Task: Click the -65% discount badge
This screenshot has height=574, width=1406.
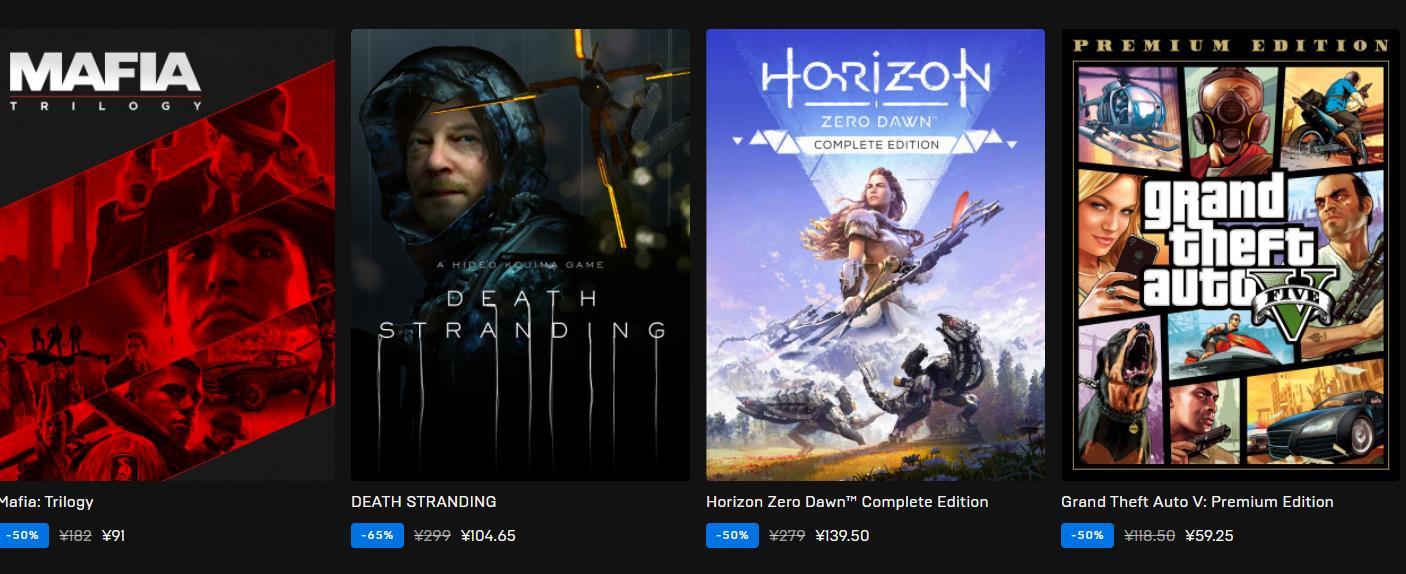Action: pyautogui.click(x=377, y=535)
